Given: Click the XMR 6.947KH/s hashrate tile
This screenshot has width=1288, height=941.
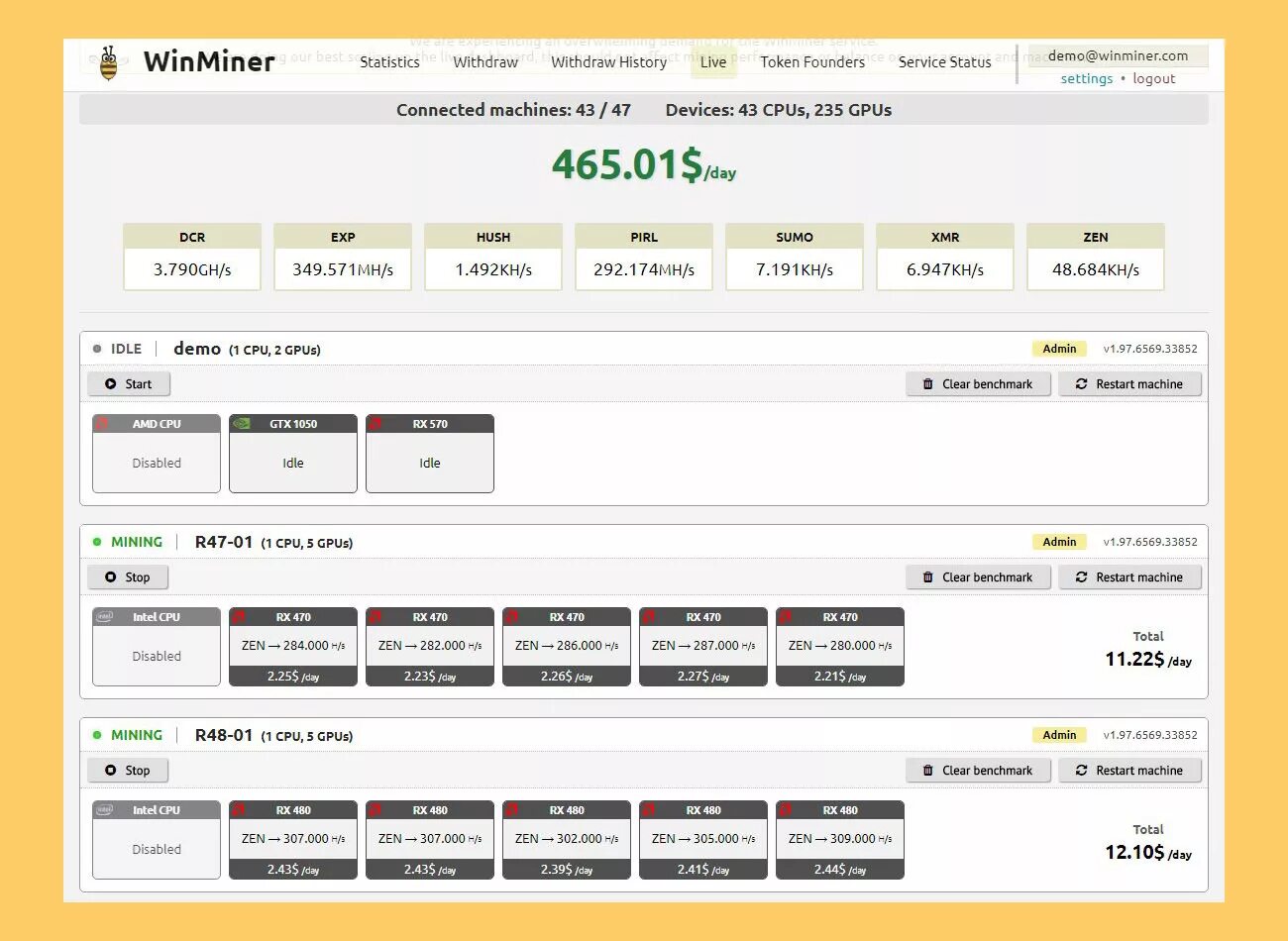Looking at the screenshot, I should [x=945, y=257].
